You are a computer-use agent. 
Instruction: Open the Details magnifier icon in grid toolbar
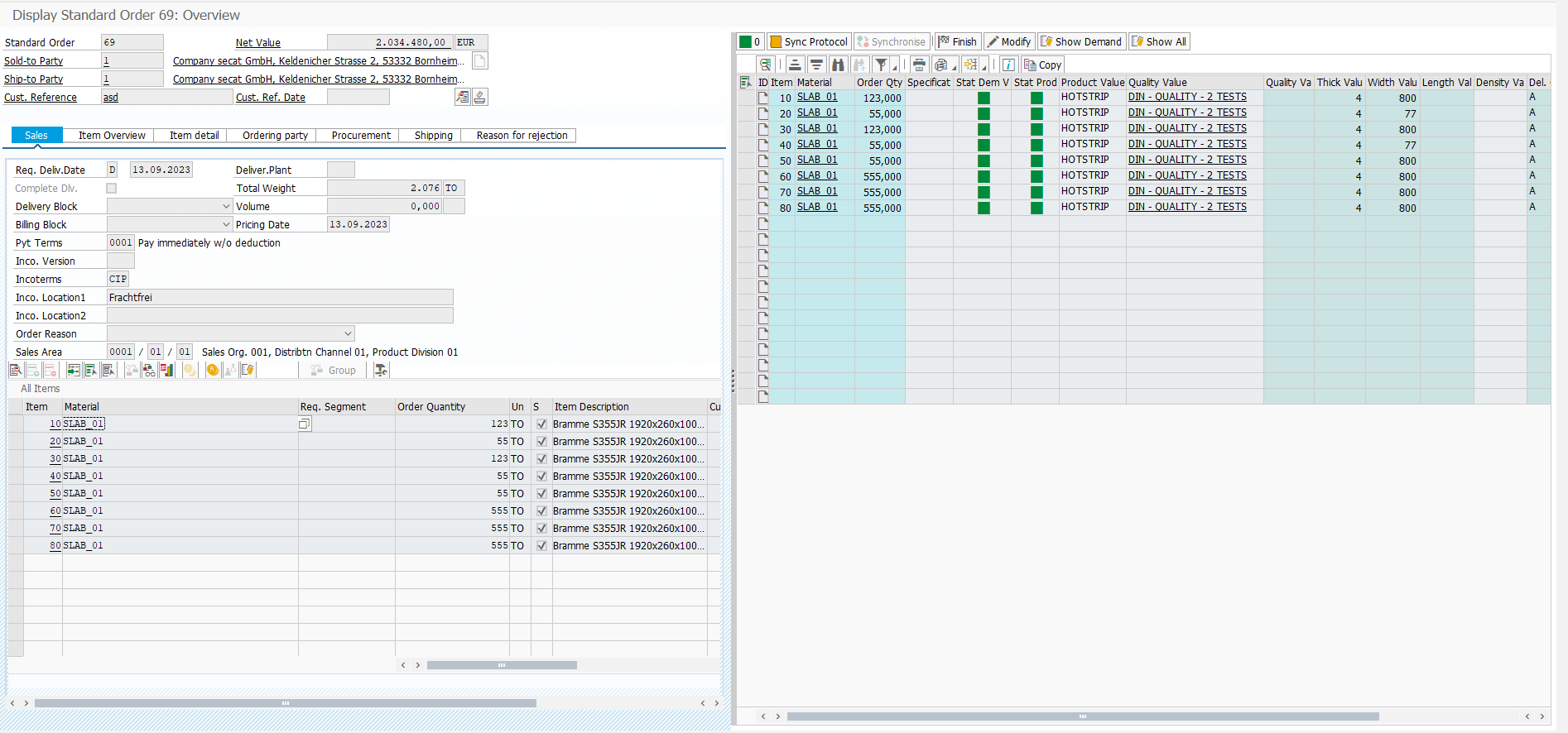pyautogui.click(x=766, y=65)
